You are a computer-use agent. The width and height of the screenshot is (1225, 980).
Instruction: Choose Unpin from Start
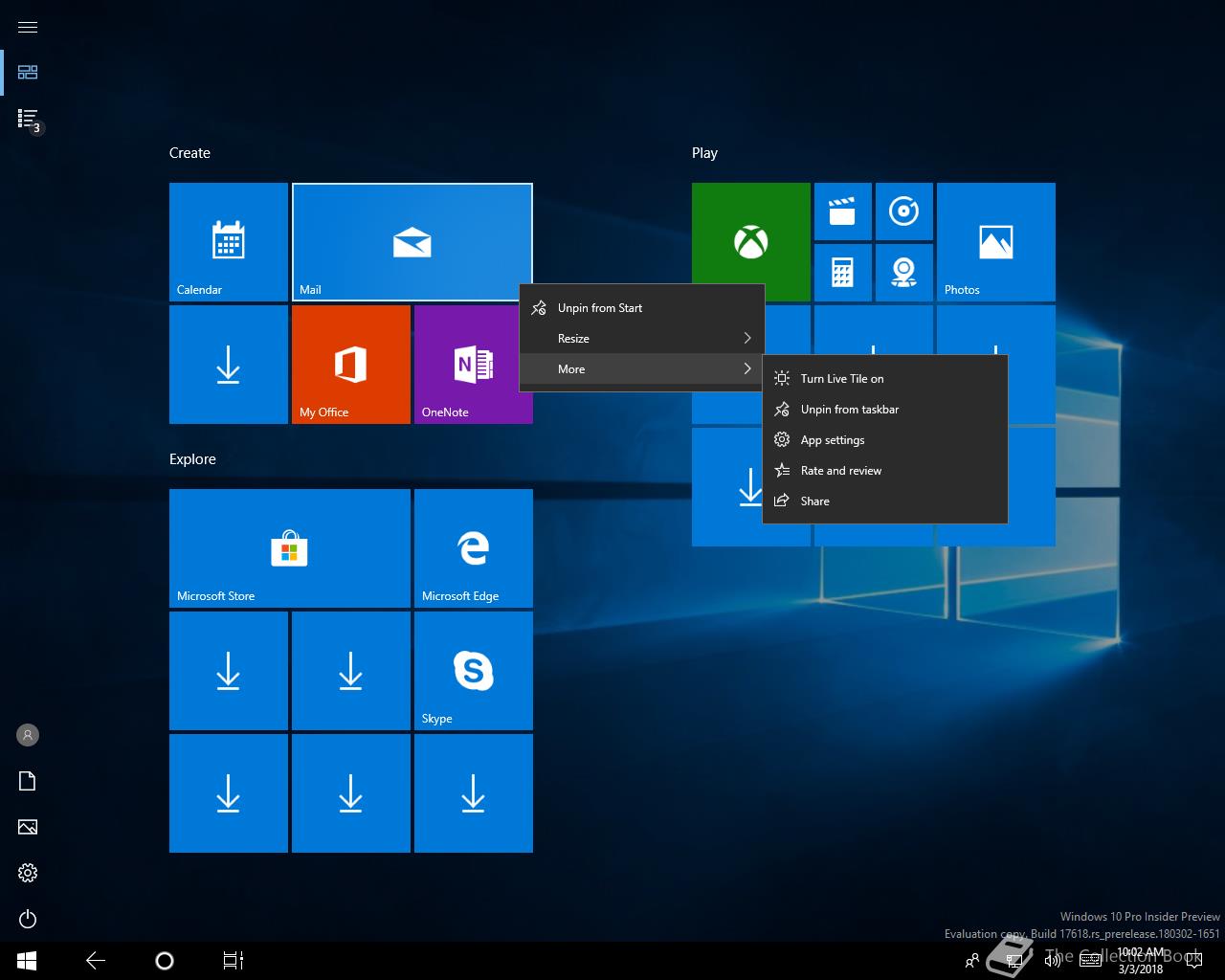pos(642,308)
